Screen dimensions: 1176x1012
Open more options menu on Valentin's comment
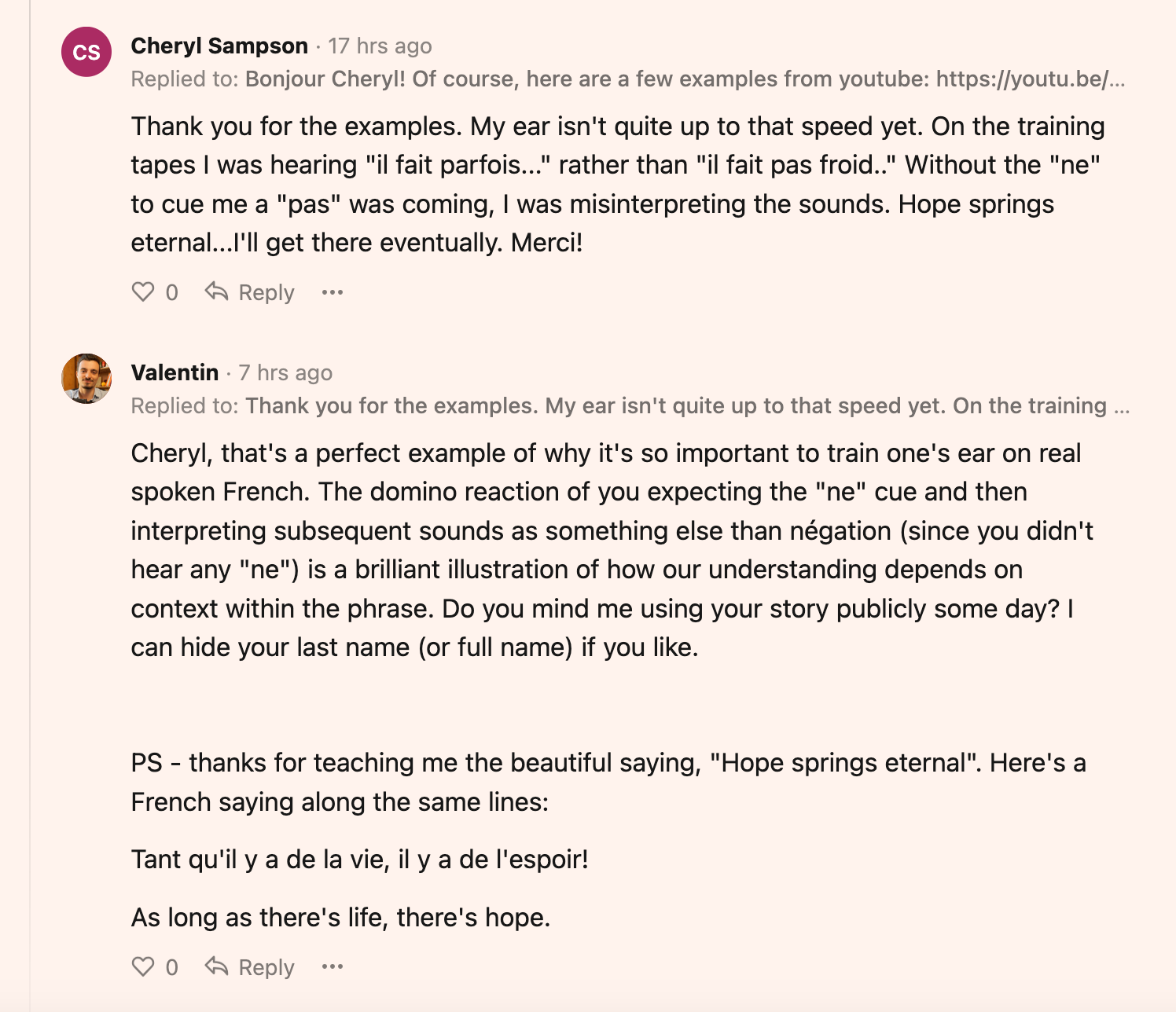tap(333, 966)
